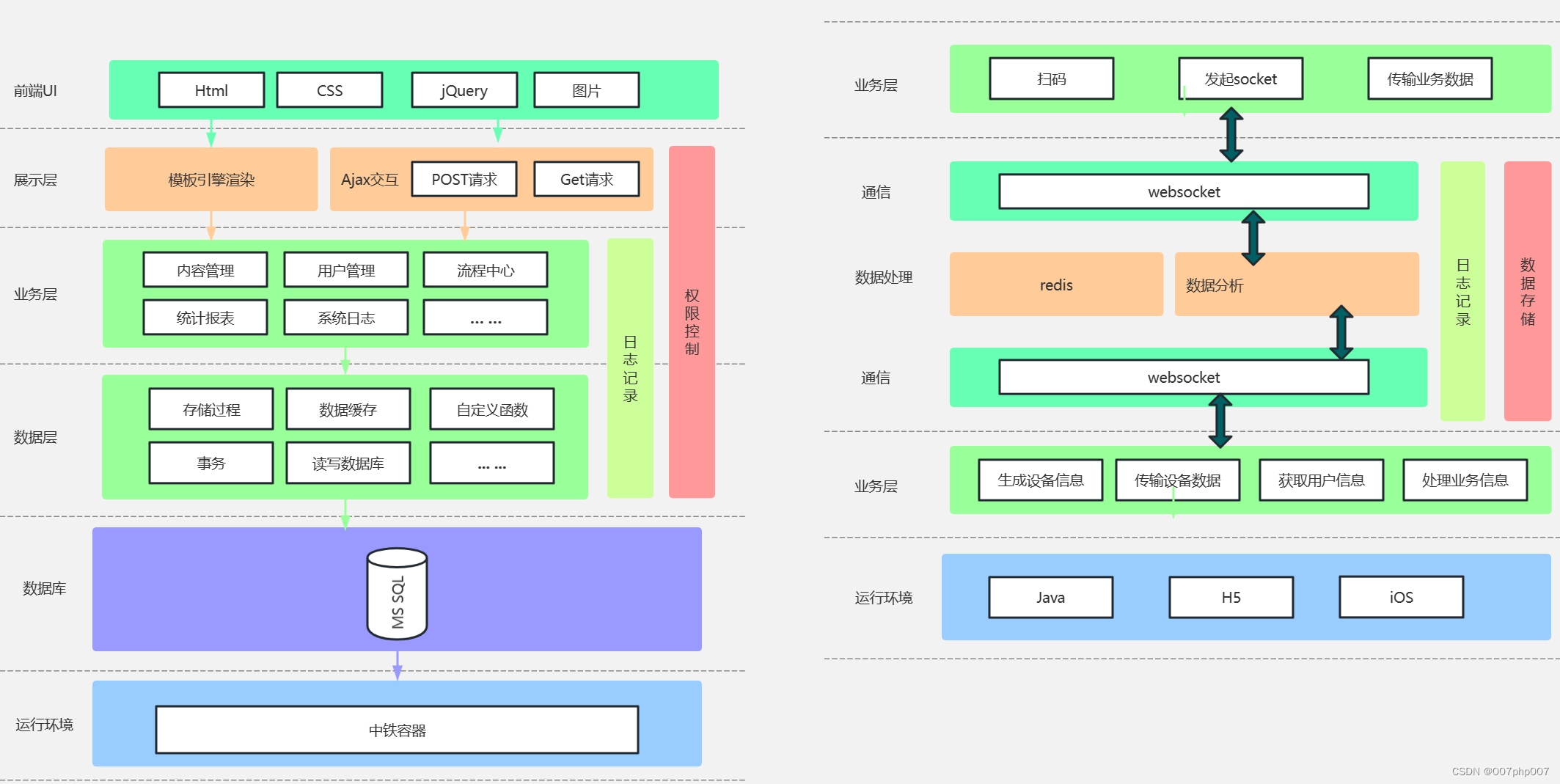This screenshot has height=784, width=1560.
Task: Click the double arrow below 发起socket box
Action: click(x=1231, y=135)
